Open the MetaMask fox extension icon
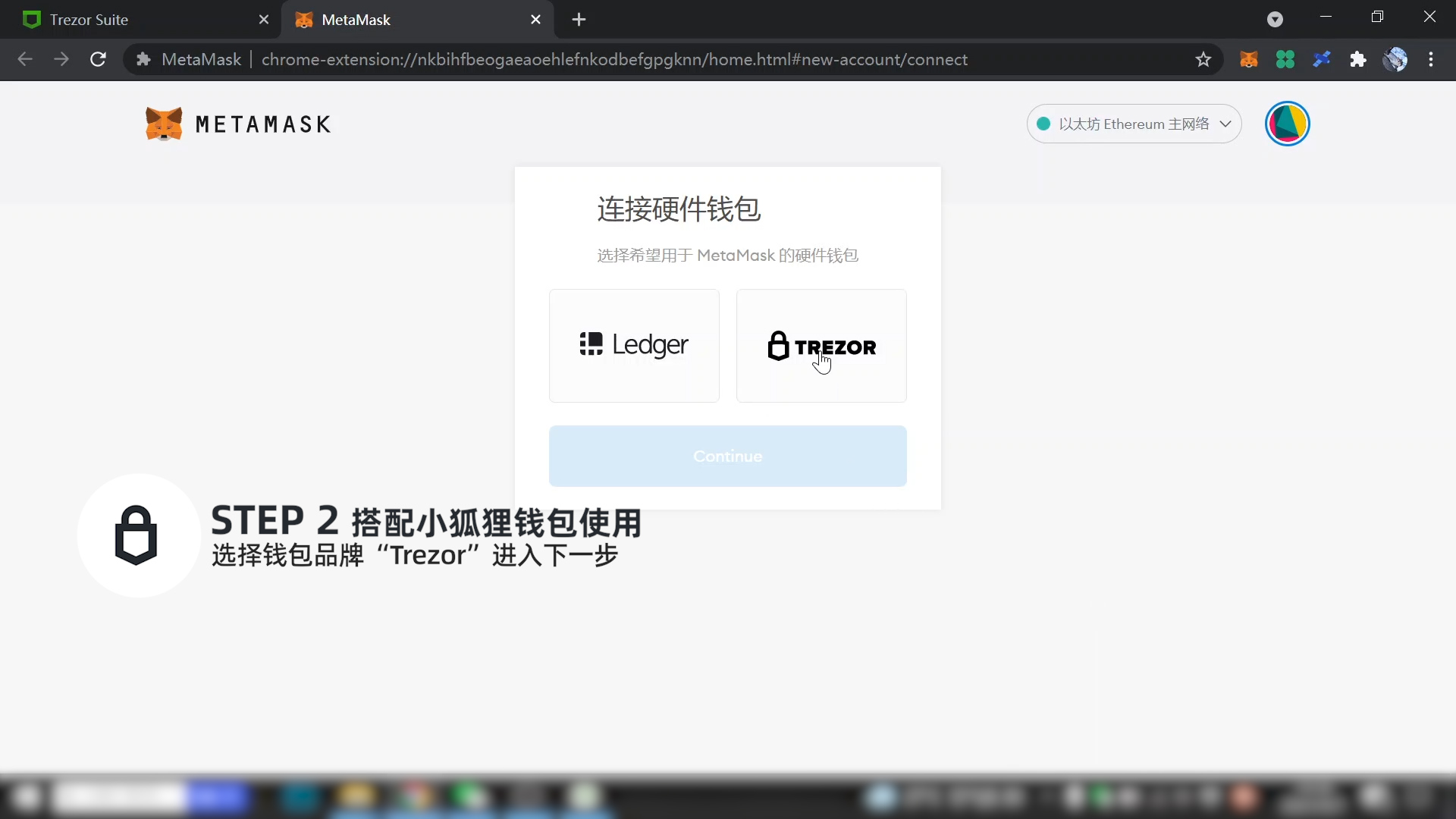 [1249, 59]
